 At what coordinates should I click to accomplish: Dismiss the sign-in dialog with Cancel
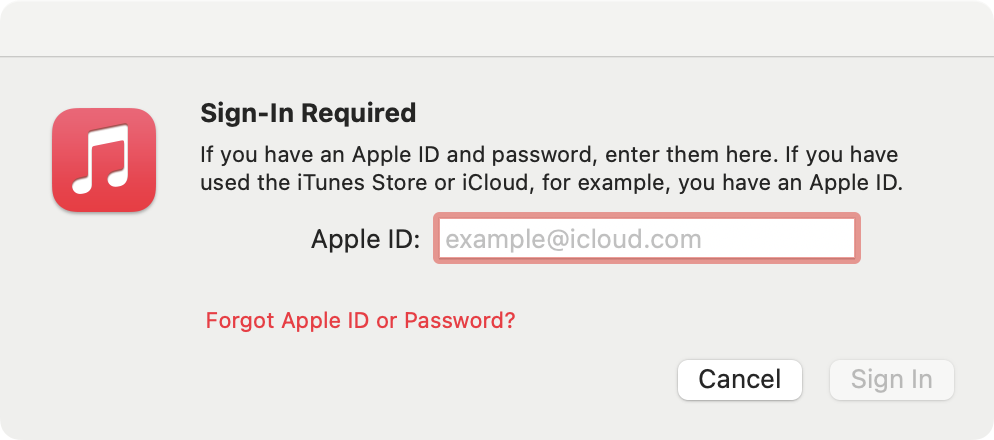[x=739, y=380]
